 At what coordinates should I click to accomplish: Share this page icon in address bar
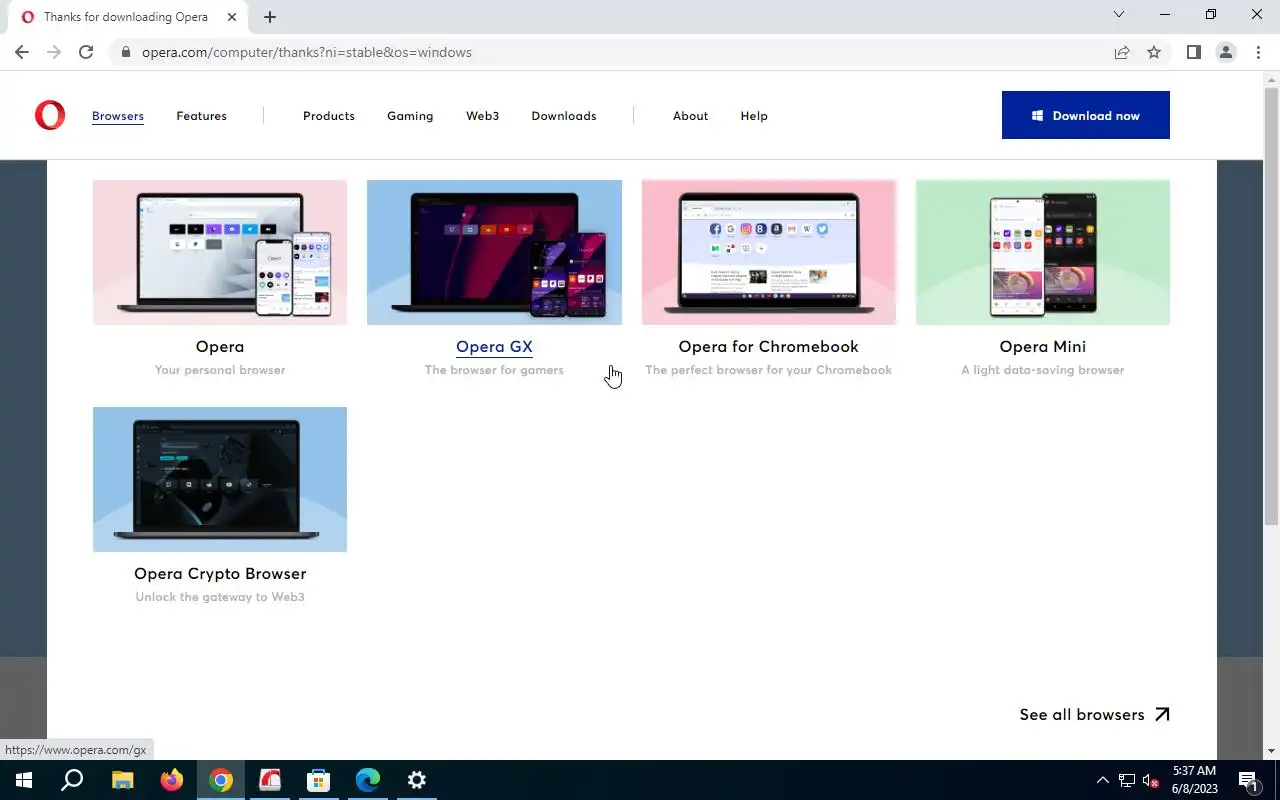point(1122,52)
